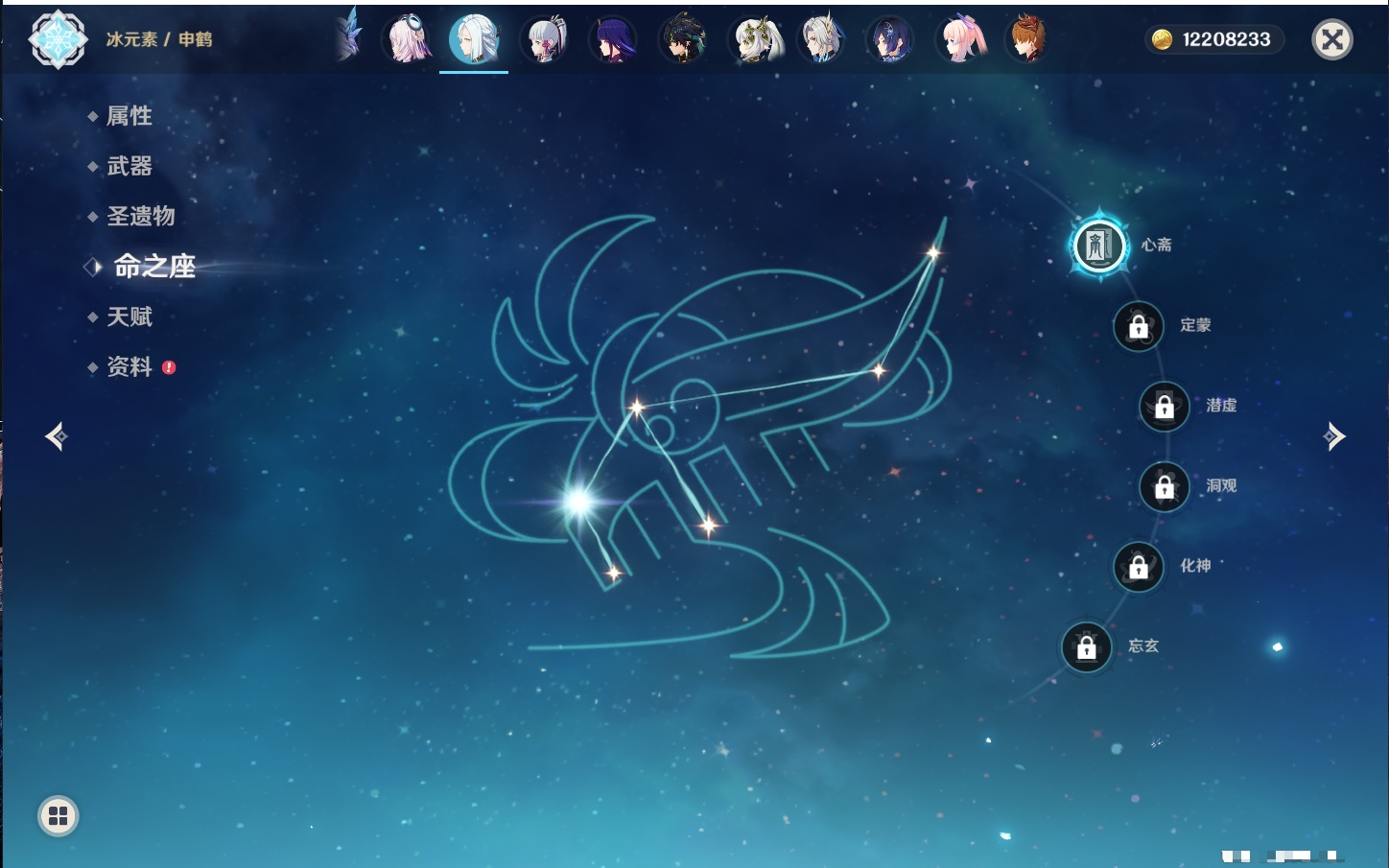The image size is (1389, 868).
Task: Switch to the 武器 weapon tab
Action: point(129,166)
